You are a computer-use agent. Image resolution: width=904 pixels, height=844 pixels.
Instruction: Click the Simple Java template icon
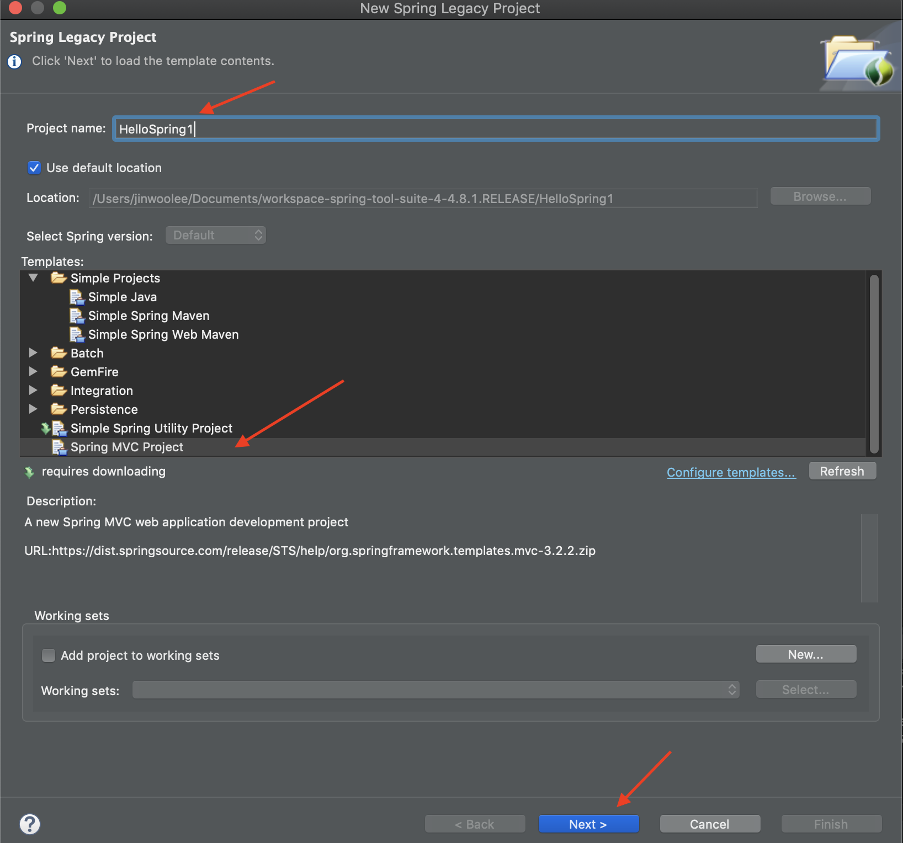[x=77, y=297]
